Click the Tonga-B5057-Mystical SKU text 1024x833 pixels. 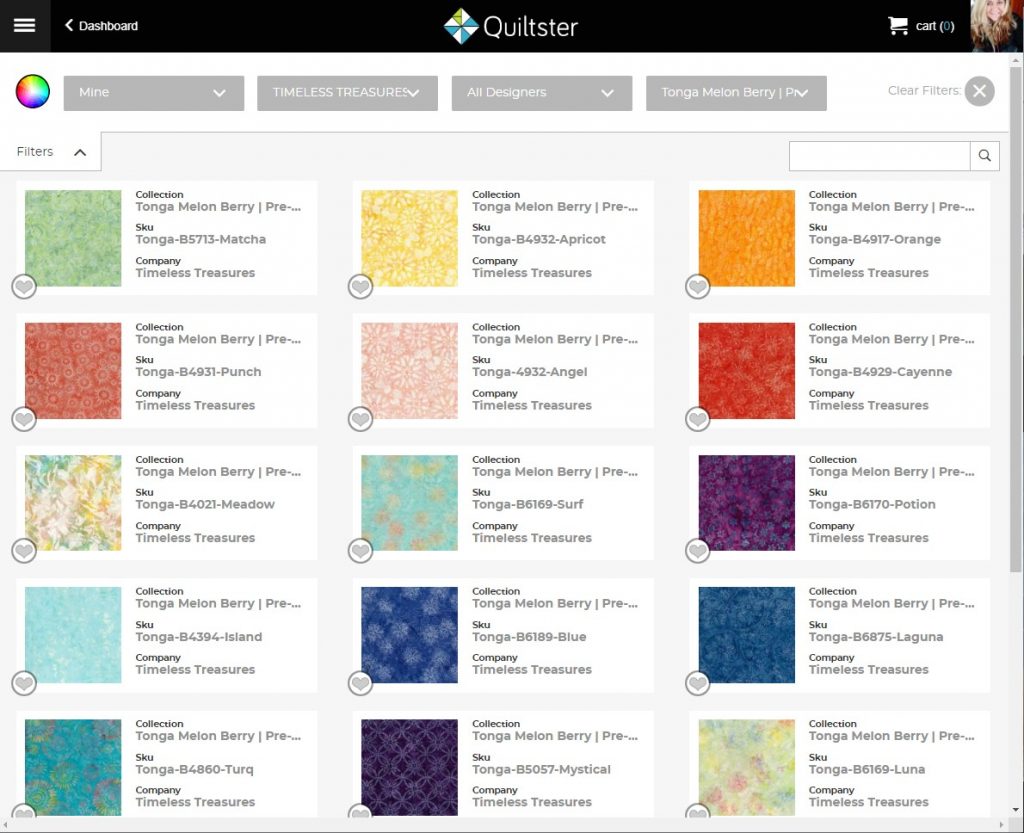pyautogui.click(x=541, y=770)
